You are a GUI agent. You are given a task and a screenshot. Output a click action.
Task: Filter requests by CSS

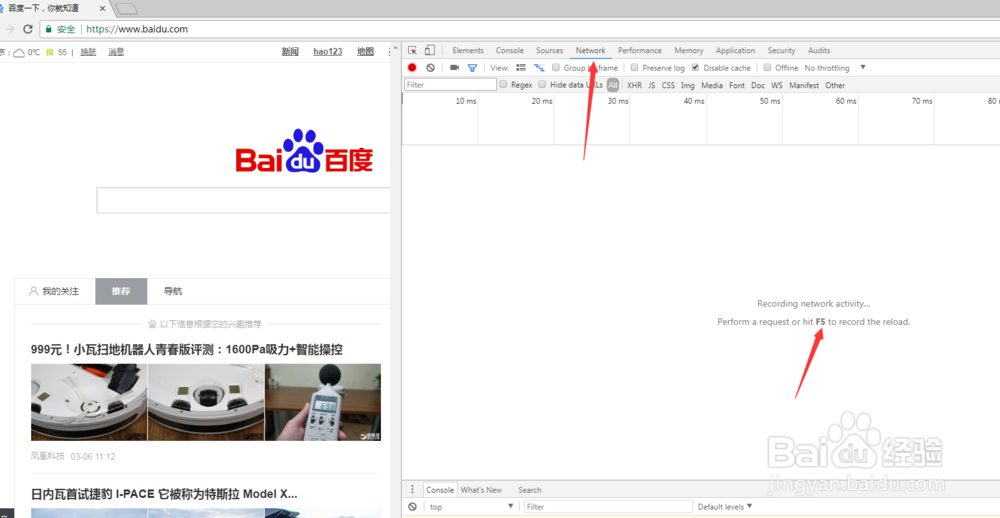click(668, 85)
